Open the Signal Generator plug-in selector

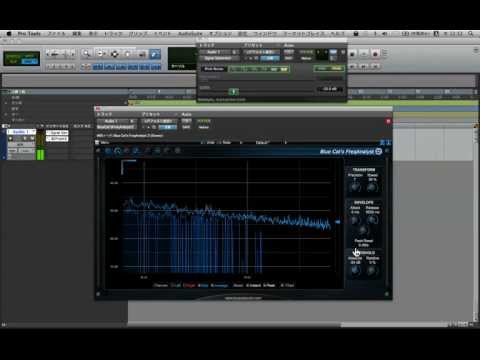tap(219, 58)
